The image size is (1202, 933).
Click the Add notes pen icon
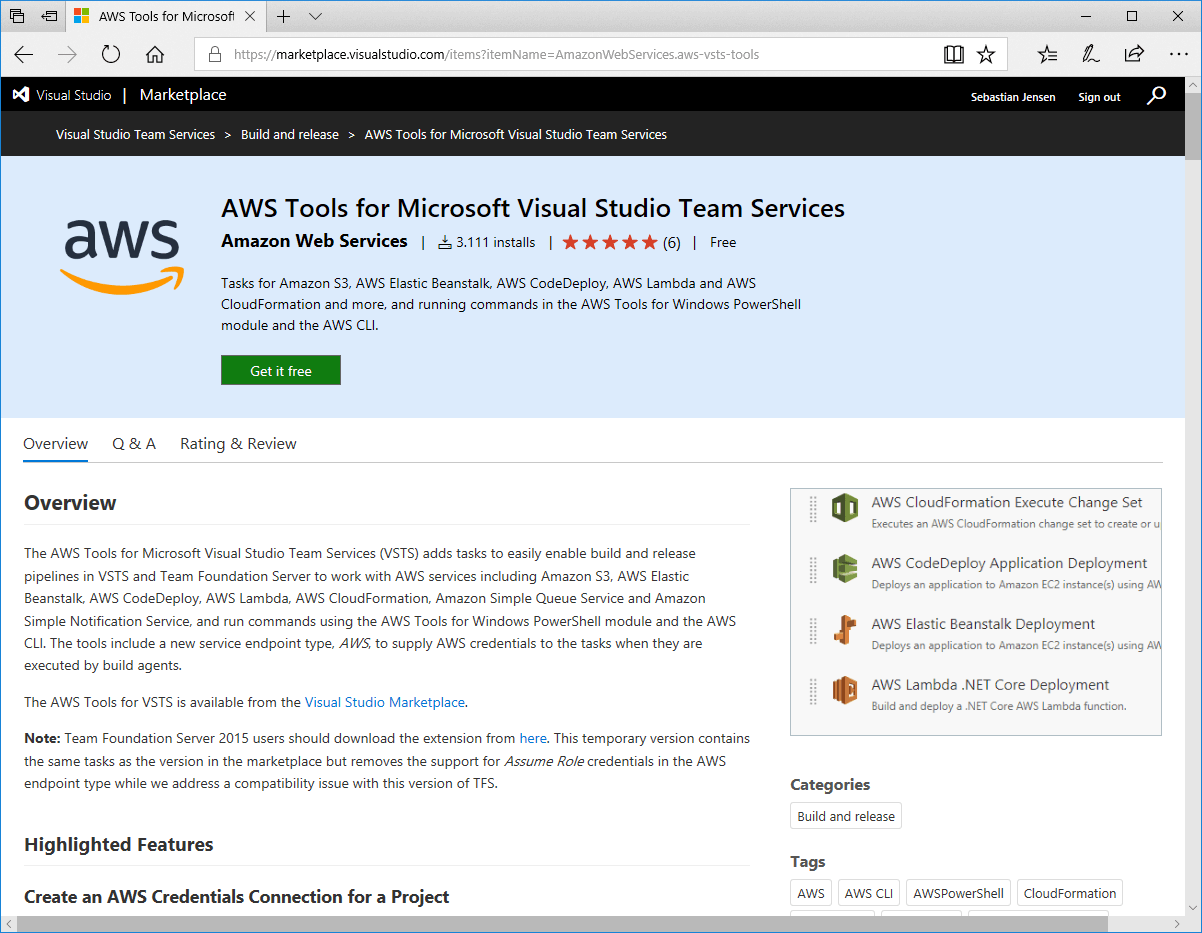1090,55
